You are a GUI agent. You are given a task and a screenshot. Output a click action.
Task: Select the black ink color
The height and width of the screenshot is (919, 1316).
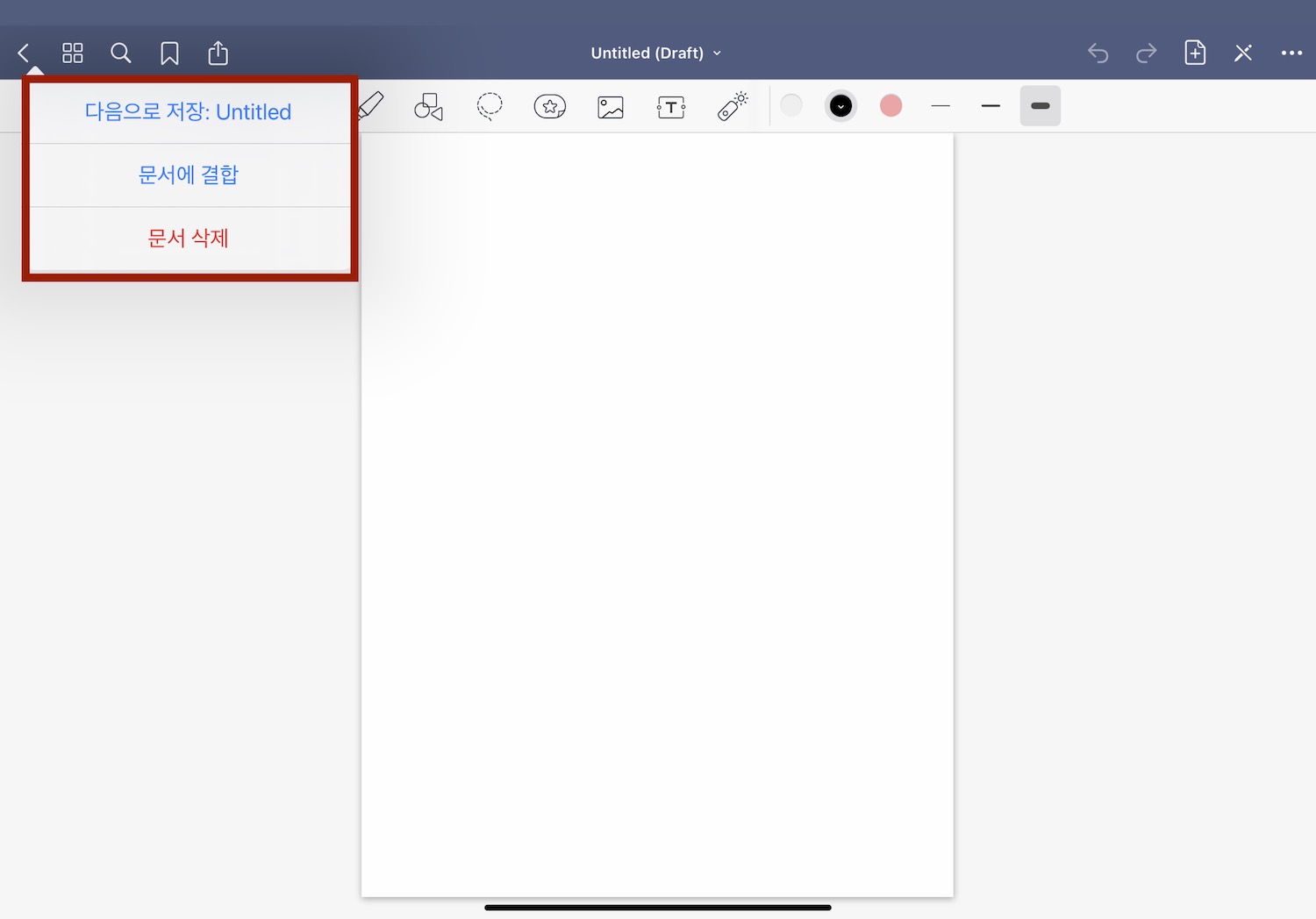click(x=840, y=105)
